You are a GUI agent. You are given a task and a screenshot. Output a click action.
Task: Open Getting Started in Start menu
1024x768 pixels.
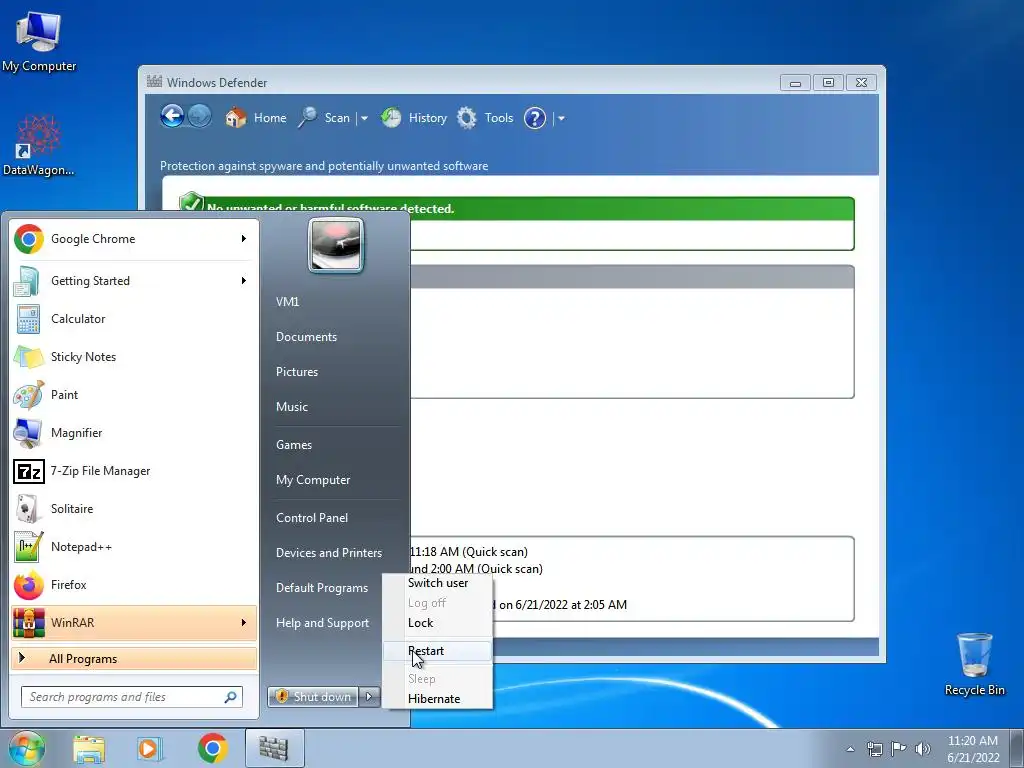tap(134, 281)
